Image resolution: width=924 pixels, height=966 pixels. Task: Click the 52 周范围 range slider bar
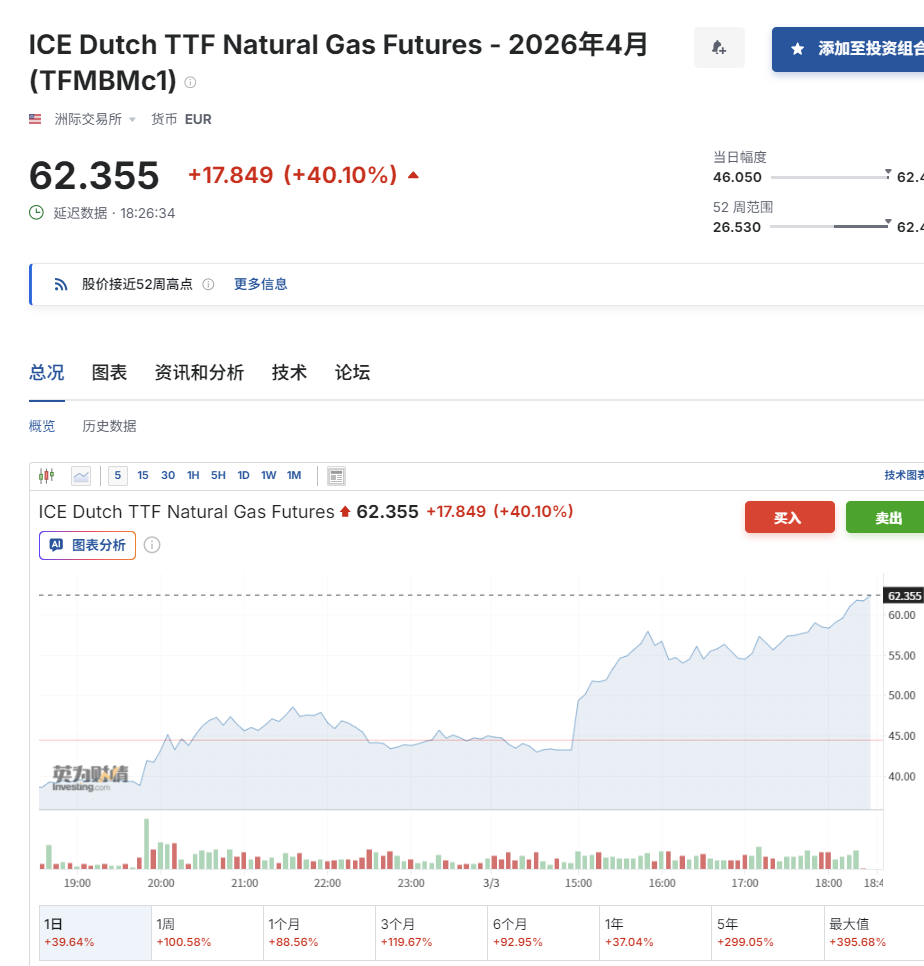(x=829, y=227)
